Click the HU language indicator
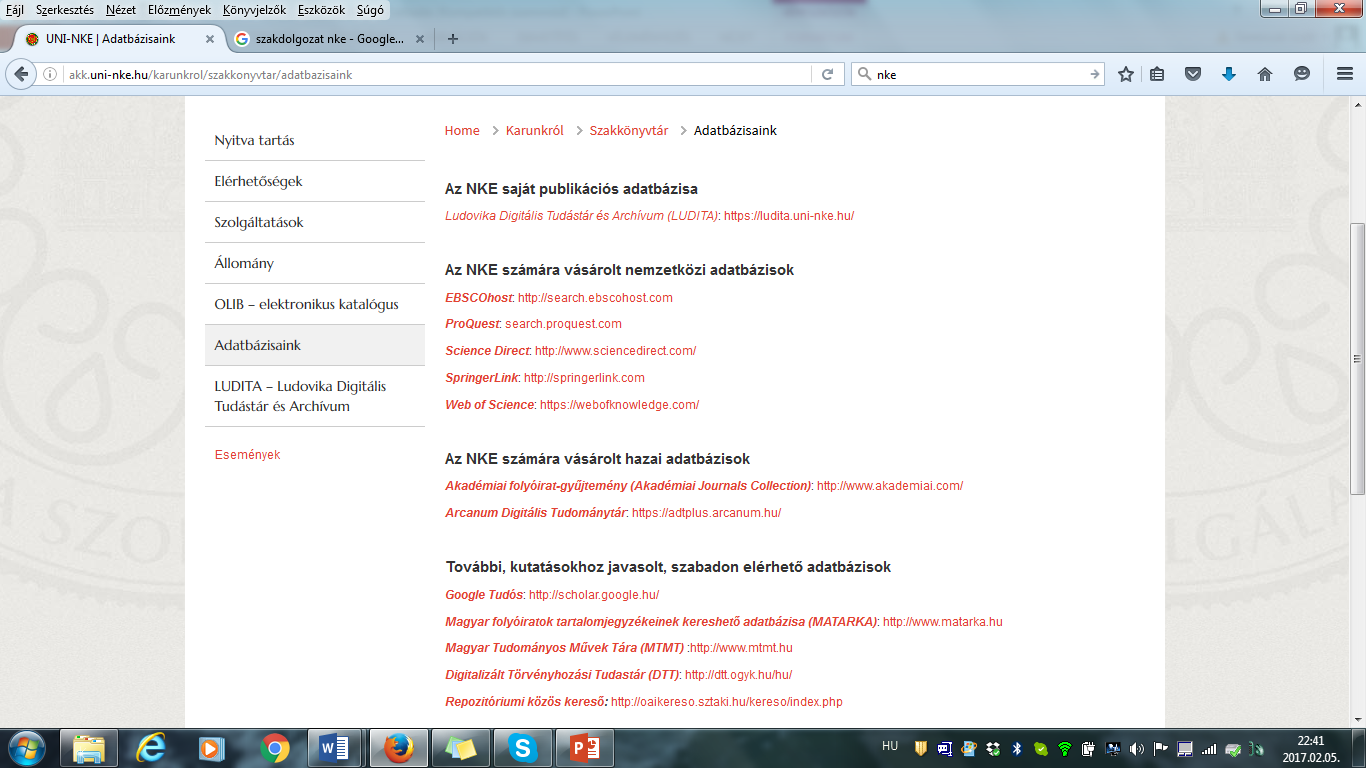The image size is (1366, 768). [890, 746]
